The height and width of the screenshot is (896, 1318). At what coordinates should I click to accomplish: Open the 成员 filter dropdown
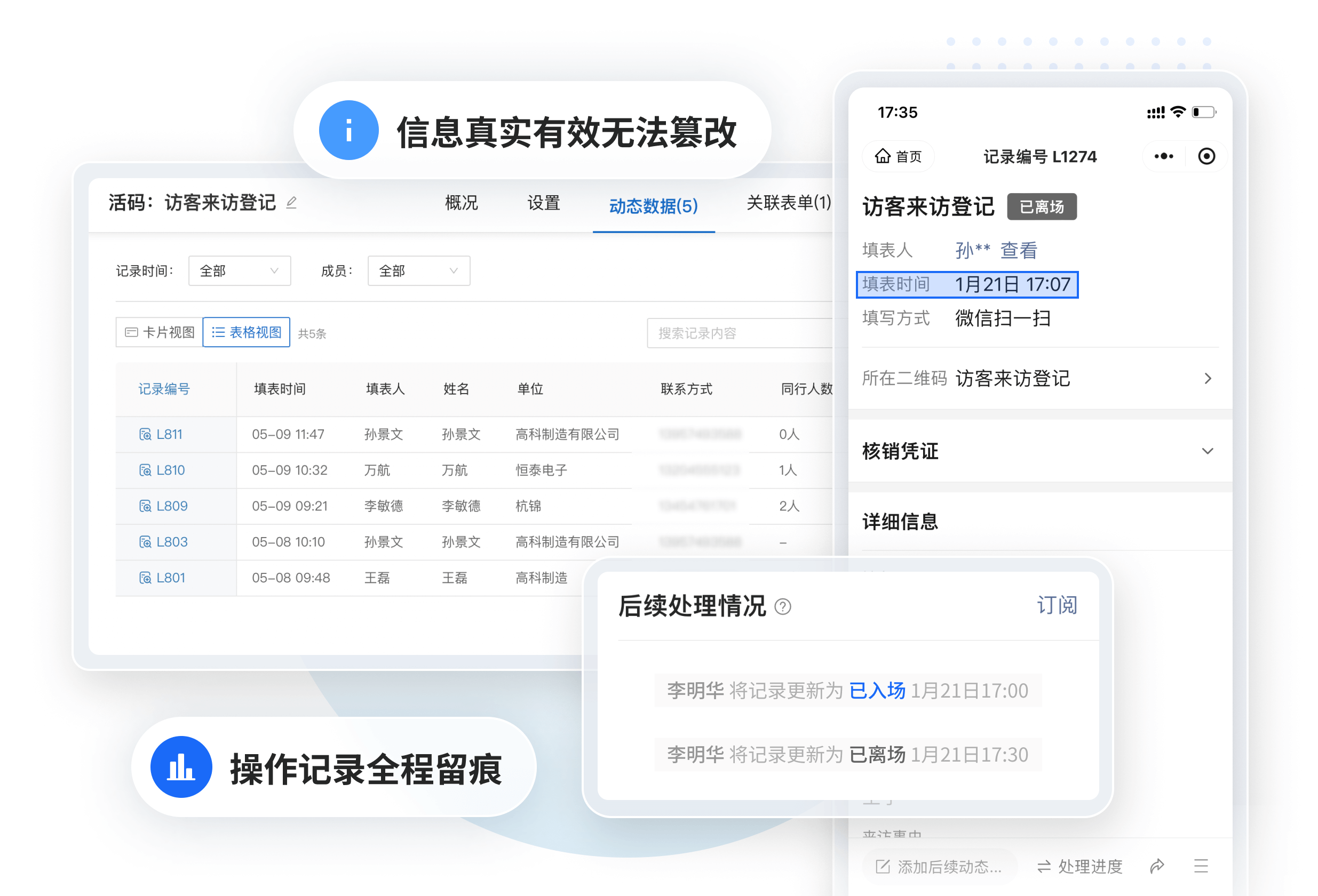(418, 271)
